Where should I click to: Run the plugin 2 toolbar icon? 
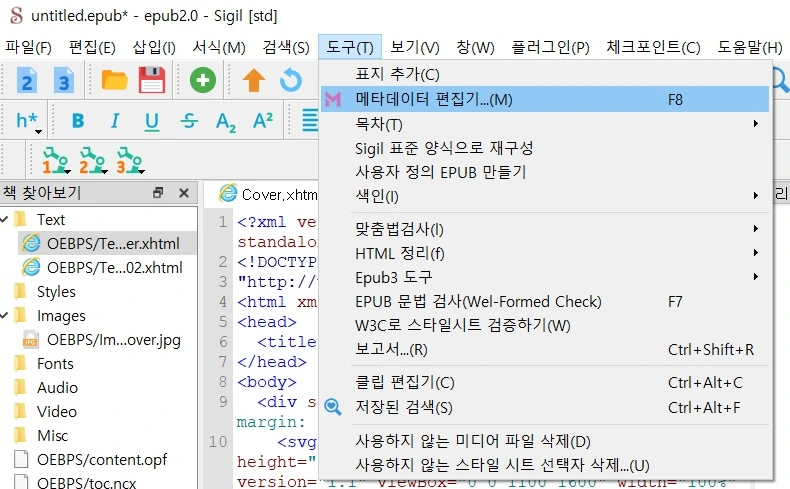93,160
